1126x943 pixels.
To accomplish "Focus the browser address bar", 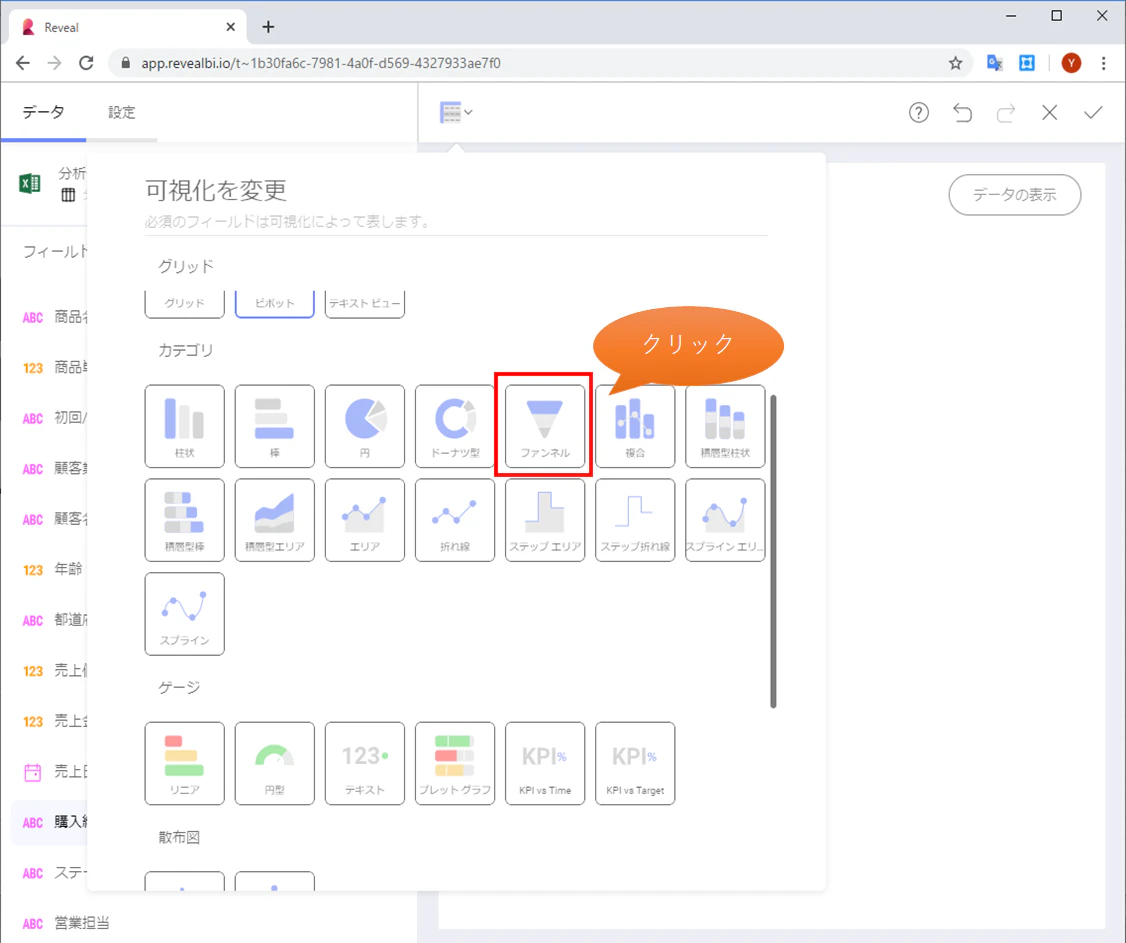I will [x=539, y=63].
